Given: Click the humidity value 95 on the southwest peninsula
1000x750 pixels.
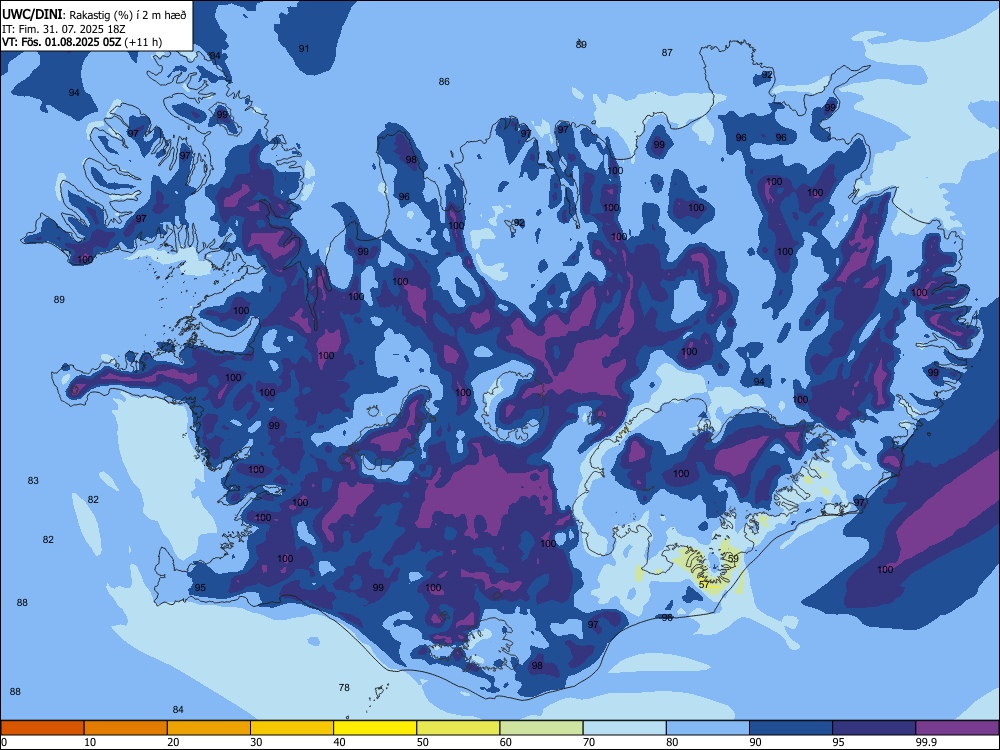Looking at the screenshot, I should (x=200, y=588).
